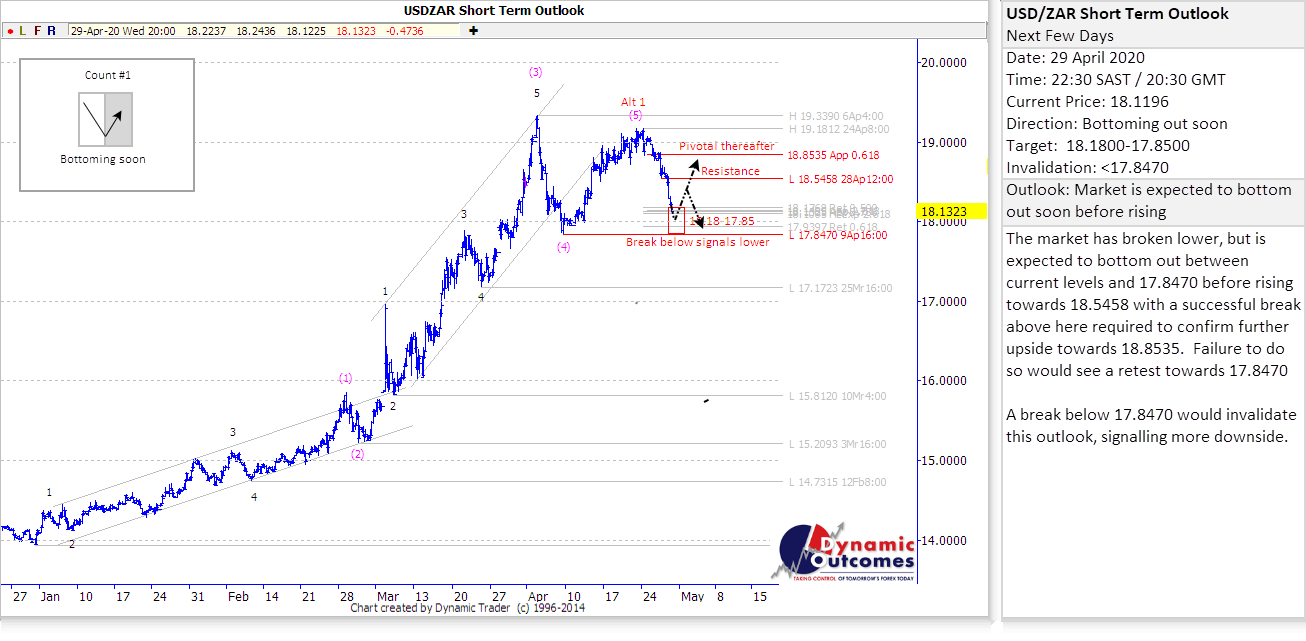The height and width of the screenshot is (641, 1306).
Task: Click the Count #1 label
Action: click(x=107, y=75)
